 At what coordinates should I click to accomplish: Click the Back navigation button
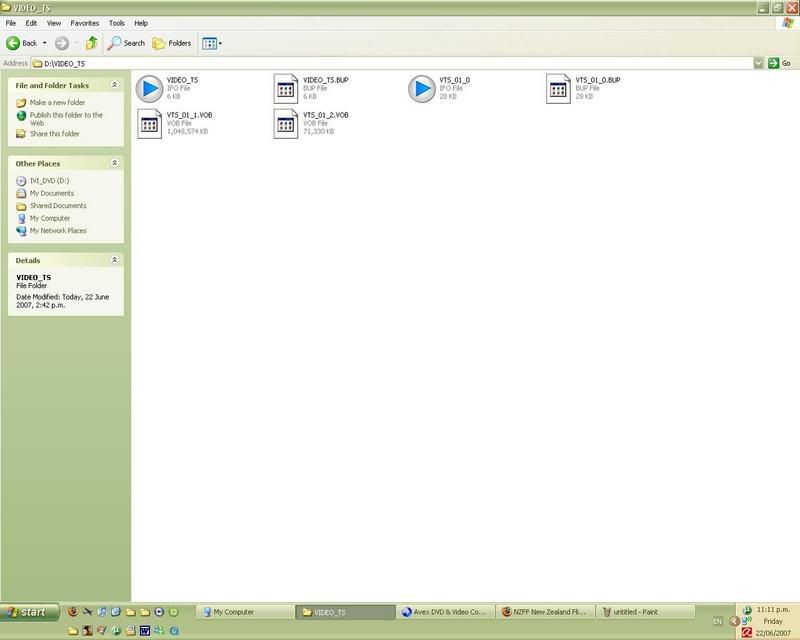pos(22,43)
